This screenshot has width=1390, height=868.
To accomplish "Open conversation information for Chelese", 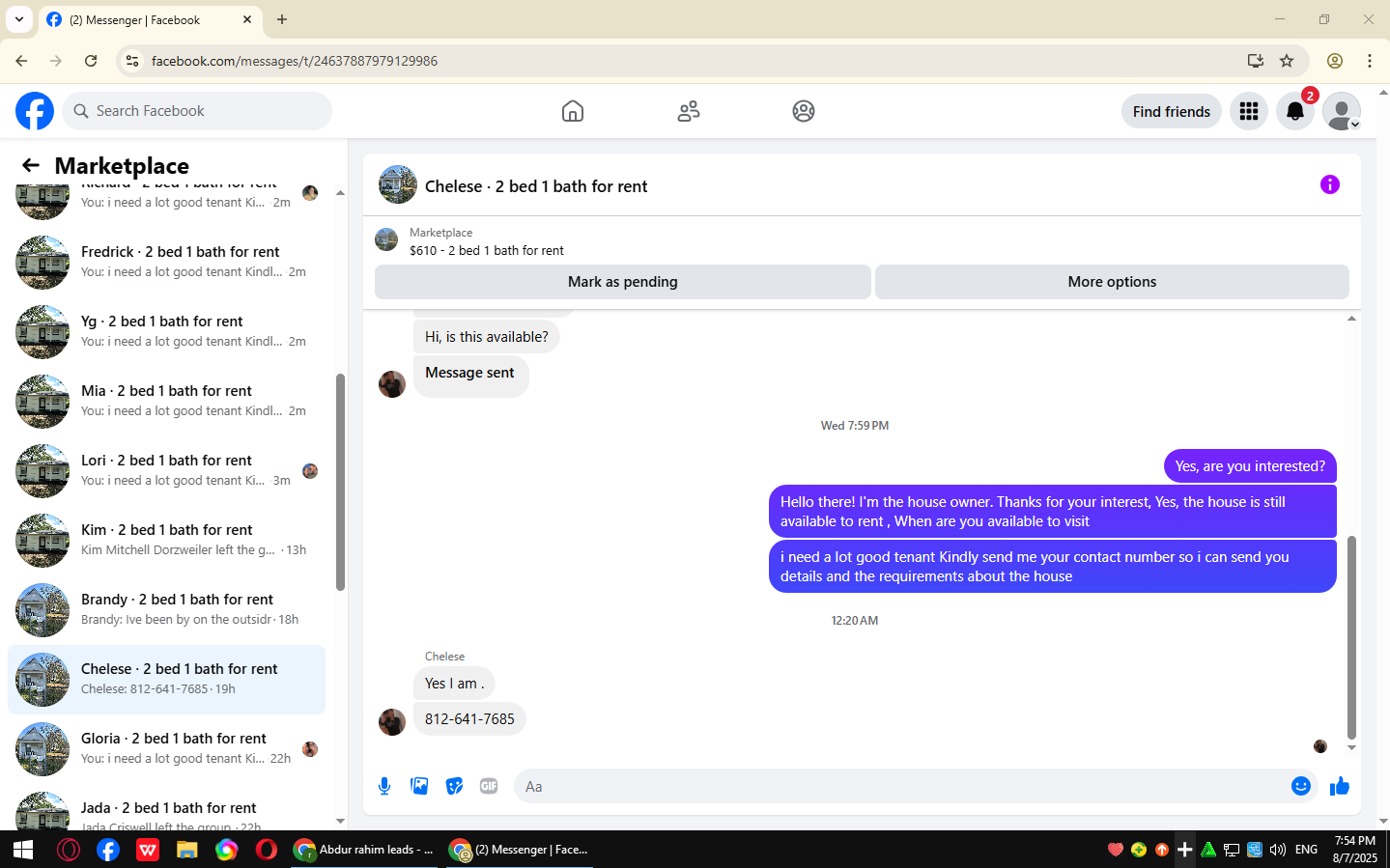I will 1330,184.
